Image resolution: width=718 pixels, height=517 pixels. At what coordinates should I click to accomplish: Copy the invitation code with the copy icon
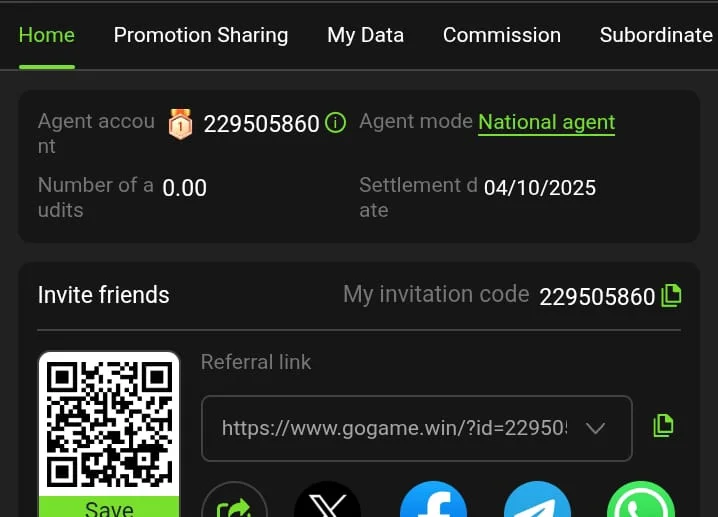pos(672,295)
